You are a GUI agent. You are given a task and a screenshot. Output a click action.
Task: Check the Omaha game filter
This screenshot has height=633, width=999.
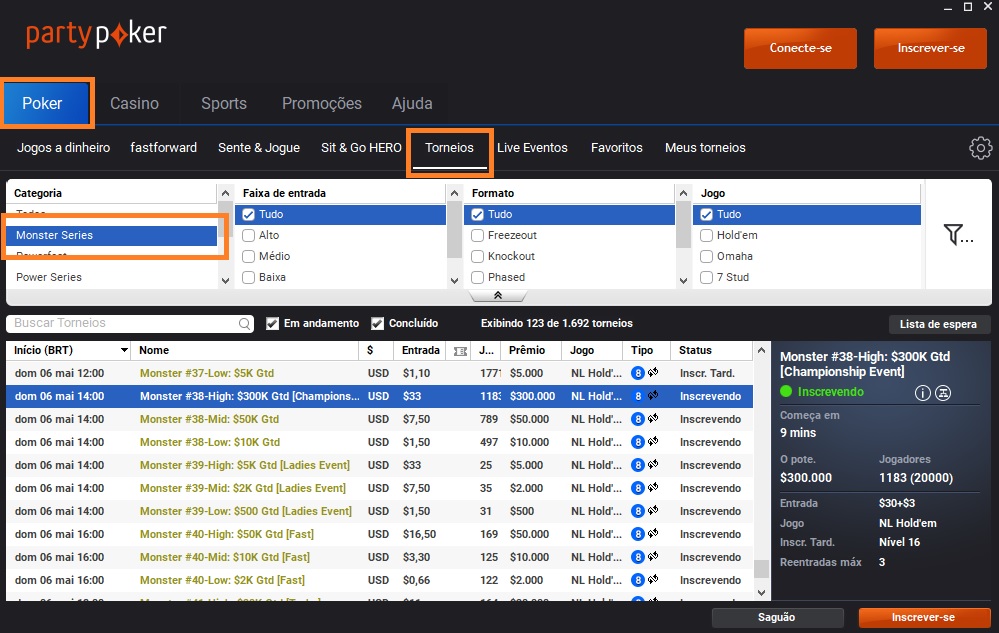click(x=706, y=257)
